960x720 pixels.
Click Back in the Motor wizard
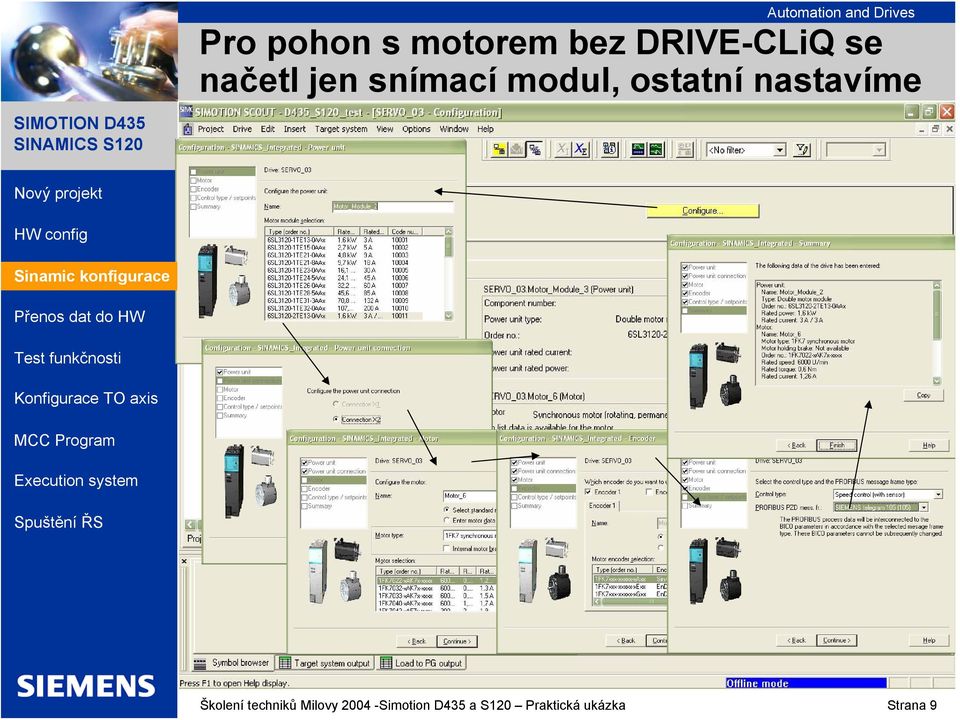(x=416, y=641)
